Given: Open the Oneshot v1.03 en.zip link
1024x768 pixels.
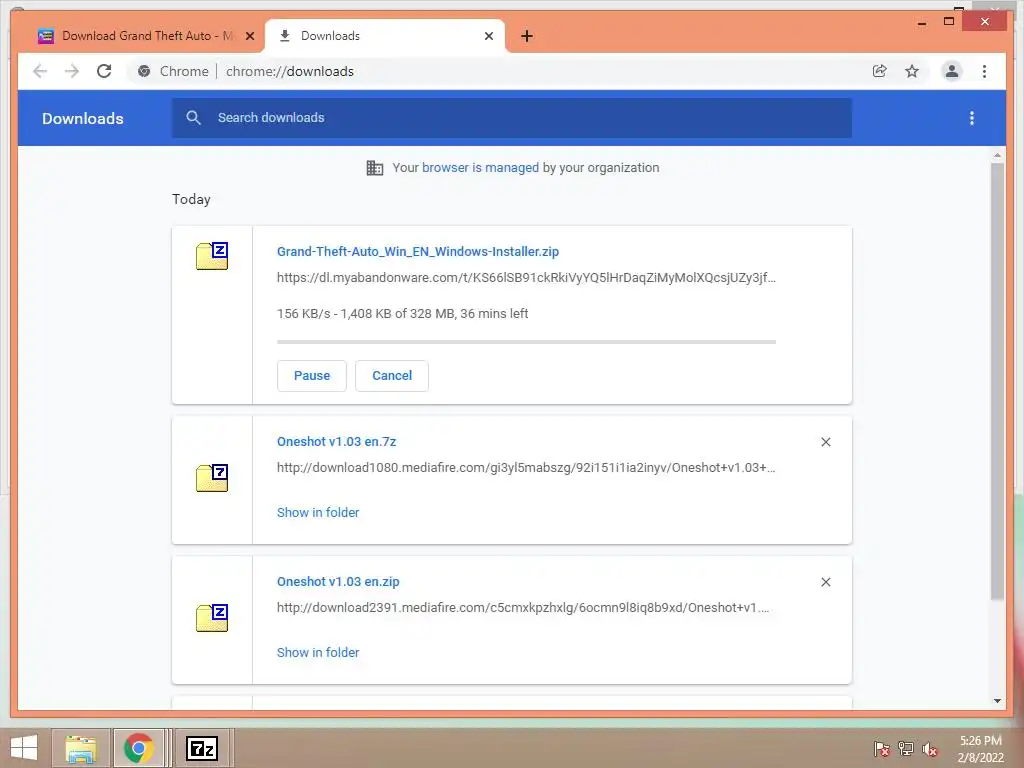Looking at the screenshot, I should (x=338, y=581).
